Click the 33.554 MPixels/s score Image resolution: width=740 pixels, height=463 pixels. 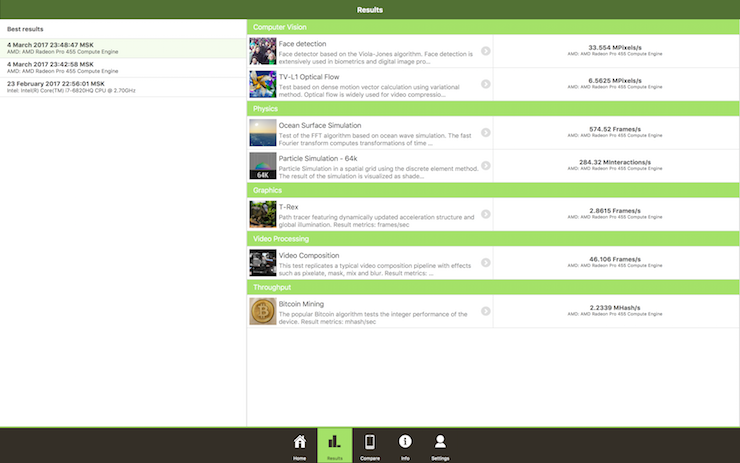pyautogui.click(x=615, y=48)
